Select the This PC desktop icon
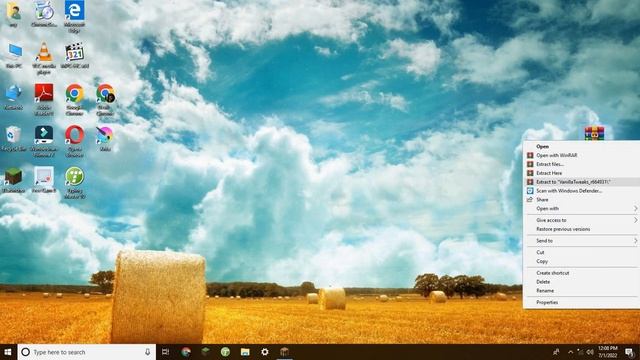The width and height of the screenshot is (640, 360). tap(14, 56)
